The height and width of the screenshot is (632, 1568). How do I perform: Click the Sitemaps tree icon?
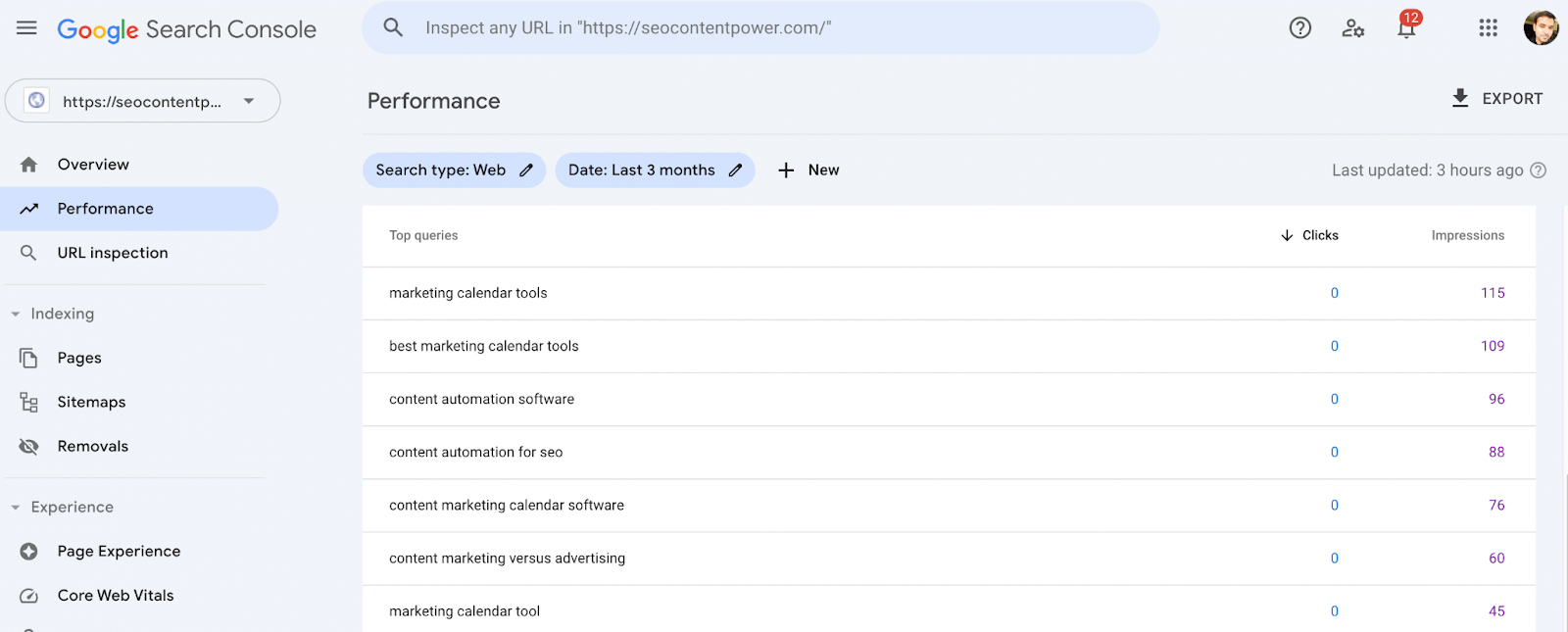29,403
